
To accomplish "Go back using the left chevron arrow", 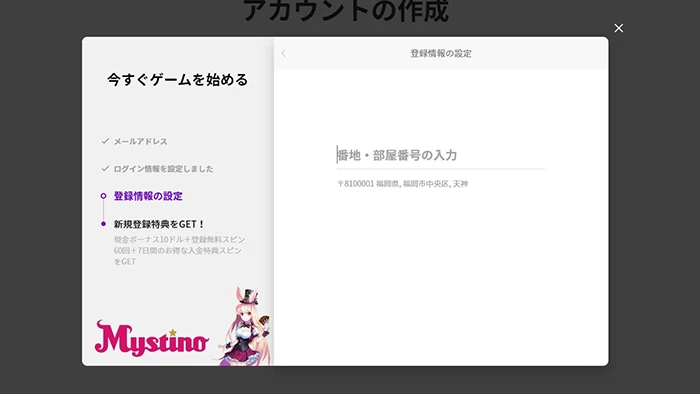I will point(283,54).
